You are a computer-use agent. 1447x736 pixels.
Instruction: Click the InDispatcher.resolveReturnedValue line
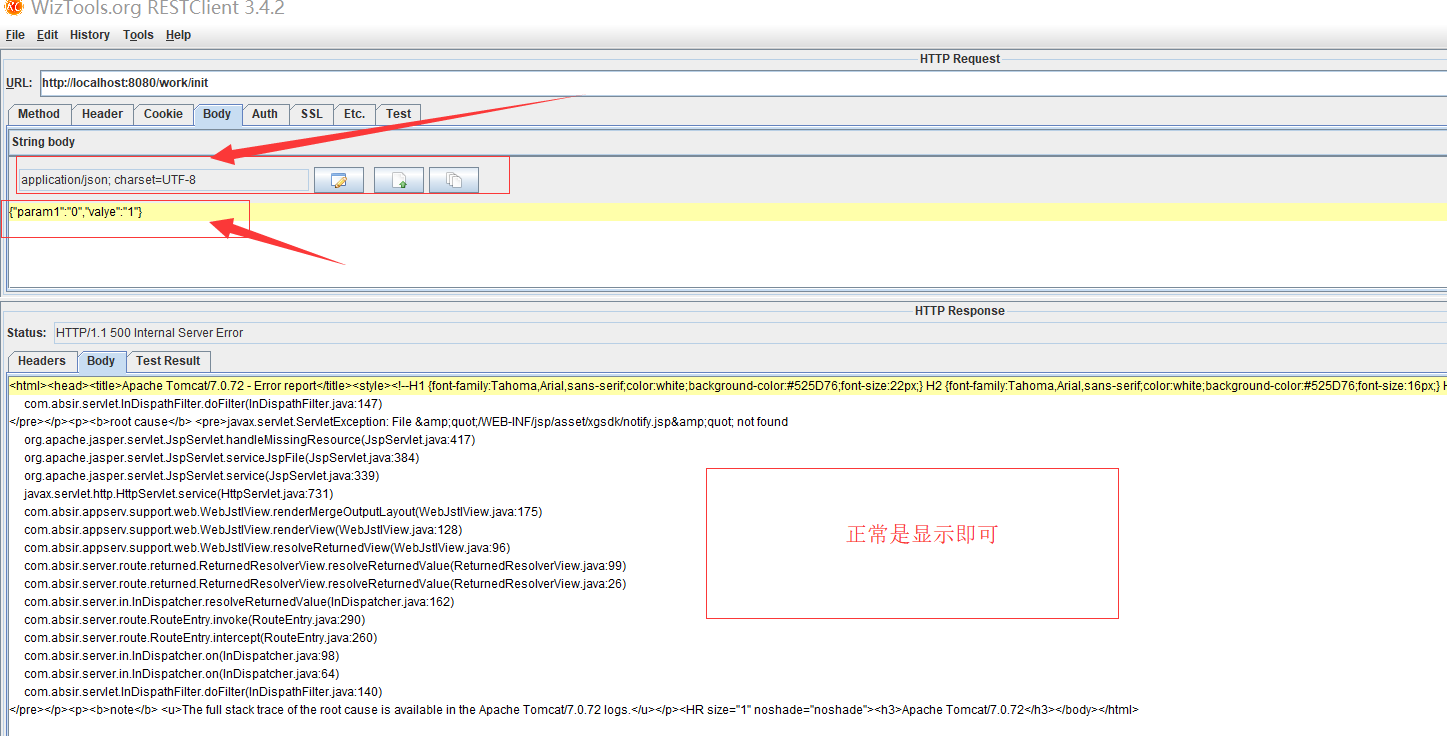tap(239, 602)
